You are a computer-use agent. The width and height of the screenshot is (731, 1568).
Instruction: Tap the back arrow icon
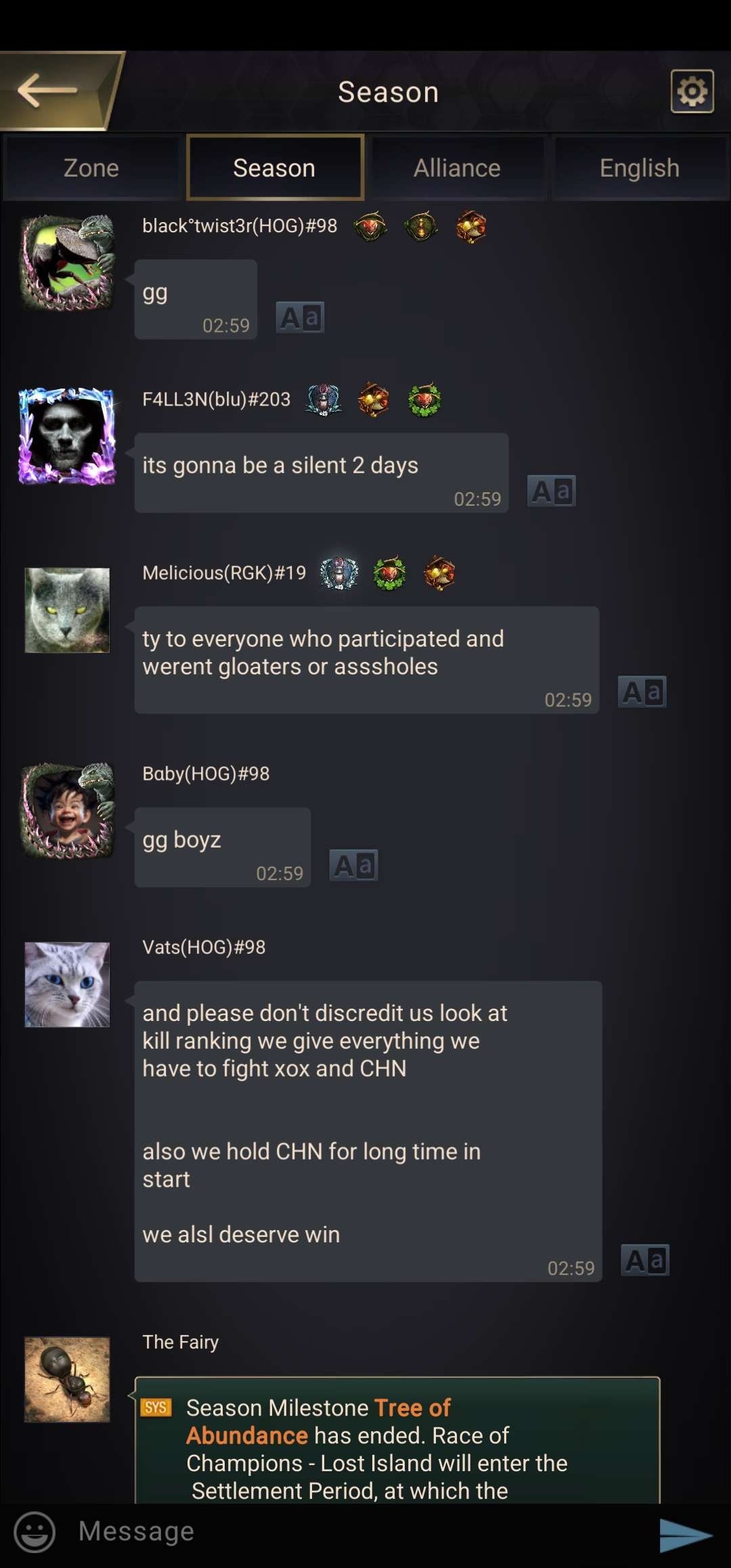47,91
